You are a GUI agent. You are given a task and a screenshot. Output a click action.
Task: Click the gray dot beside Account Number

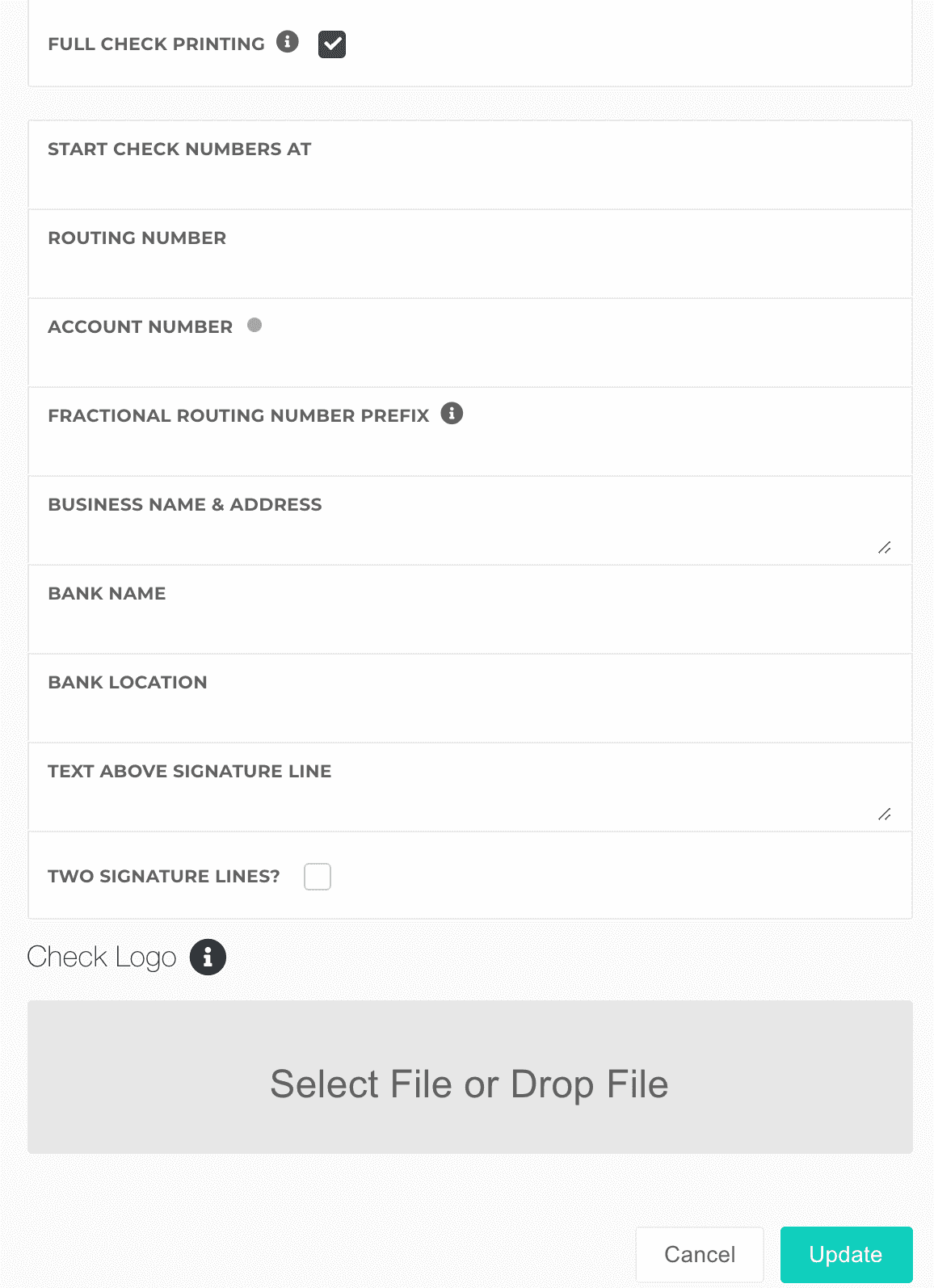click(x=255, y=325)
